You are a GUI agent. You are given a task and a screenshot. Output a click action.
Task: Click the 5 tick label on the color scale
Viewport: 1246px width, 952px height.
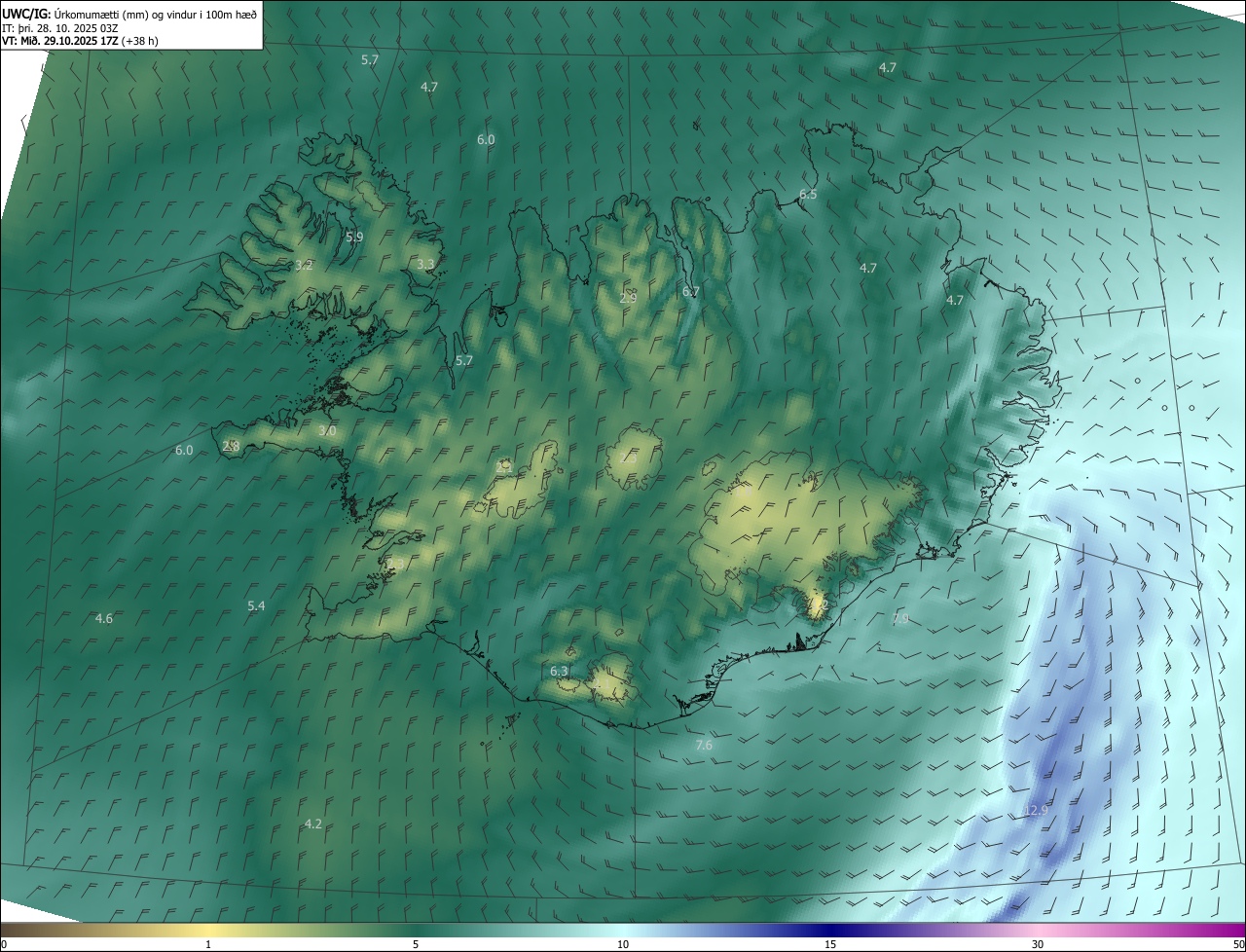click(416, 944)
